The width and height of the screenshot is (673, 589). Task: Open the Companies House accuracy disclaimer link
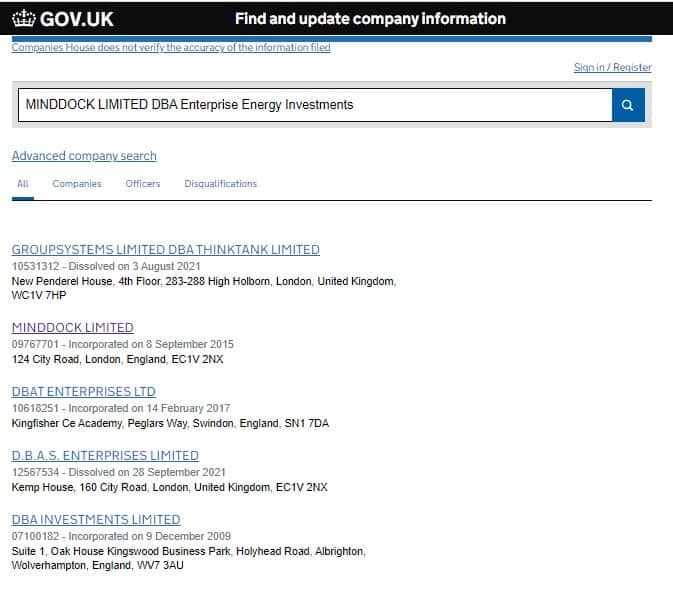click(171, 47)
